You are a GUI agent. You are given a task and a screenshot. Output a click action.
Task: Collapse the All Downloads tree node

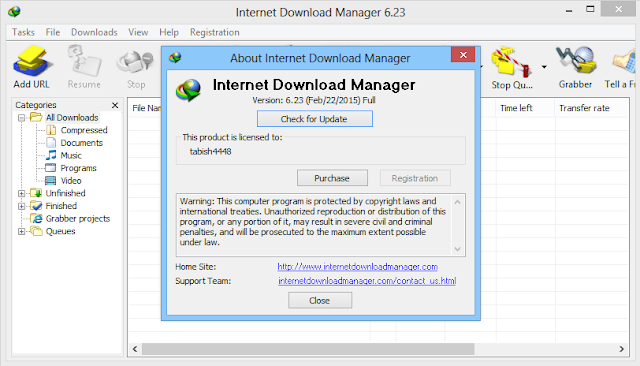click(x=22, y=118)
